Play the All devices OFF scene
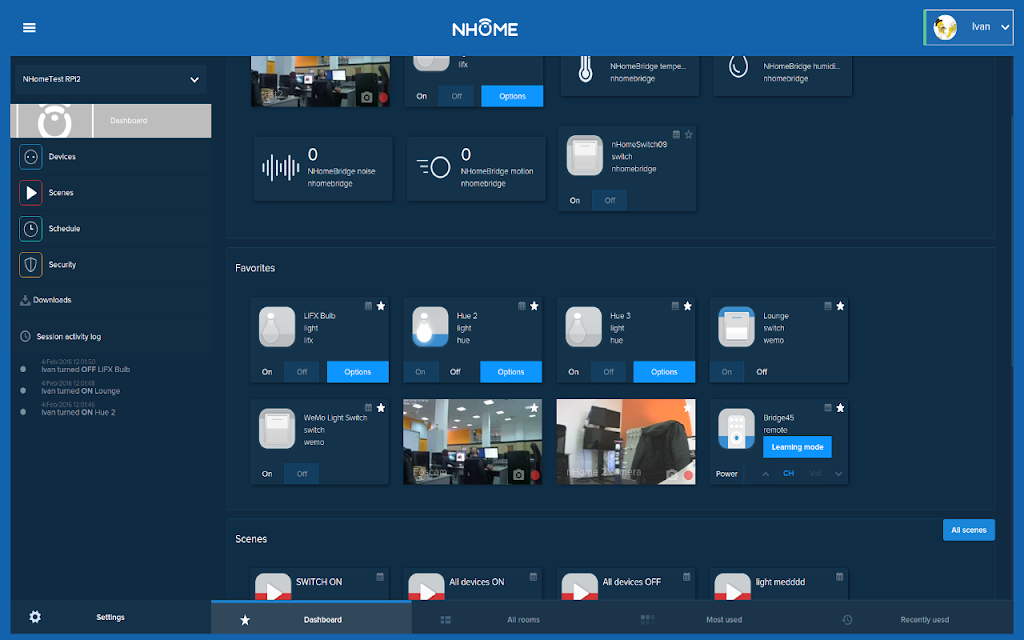This screenshot has width=1024, height=640. click(x=580, y=586)
